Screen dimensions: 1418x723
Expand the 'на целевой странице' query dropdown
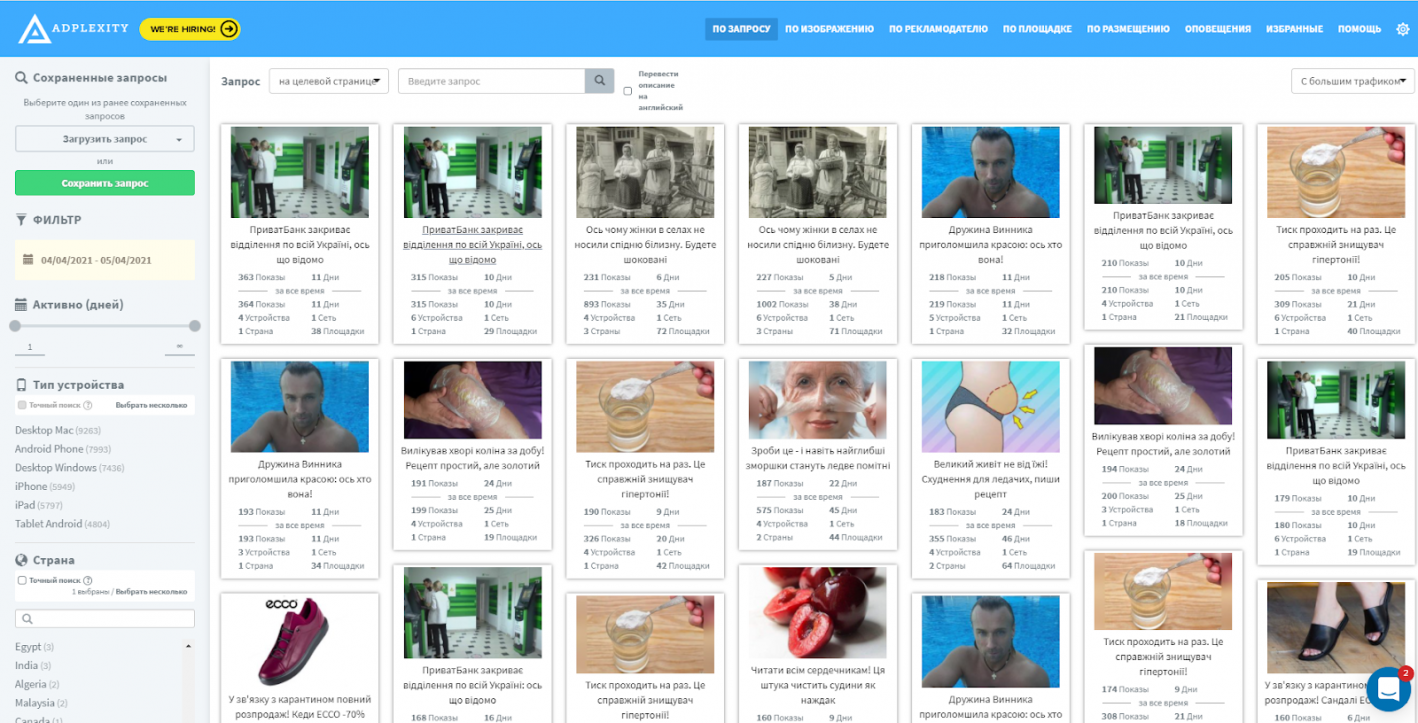tap(328, 81)
